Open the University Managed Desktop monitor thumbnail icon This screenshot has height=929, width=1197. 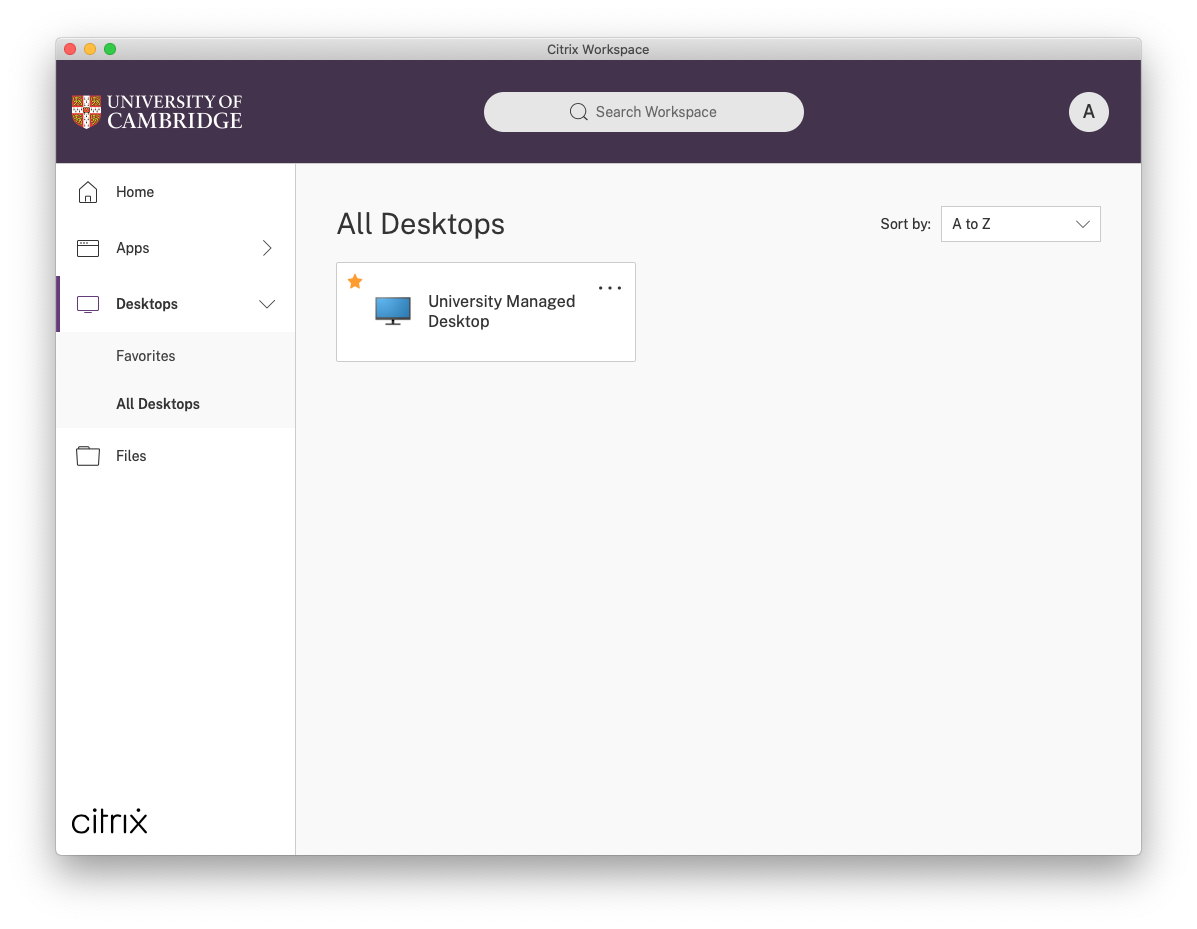click(392, 310)
